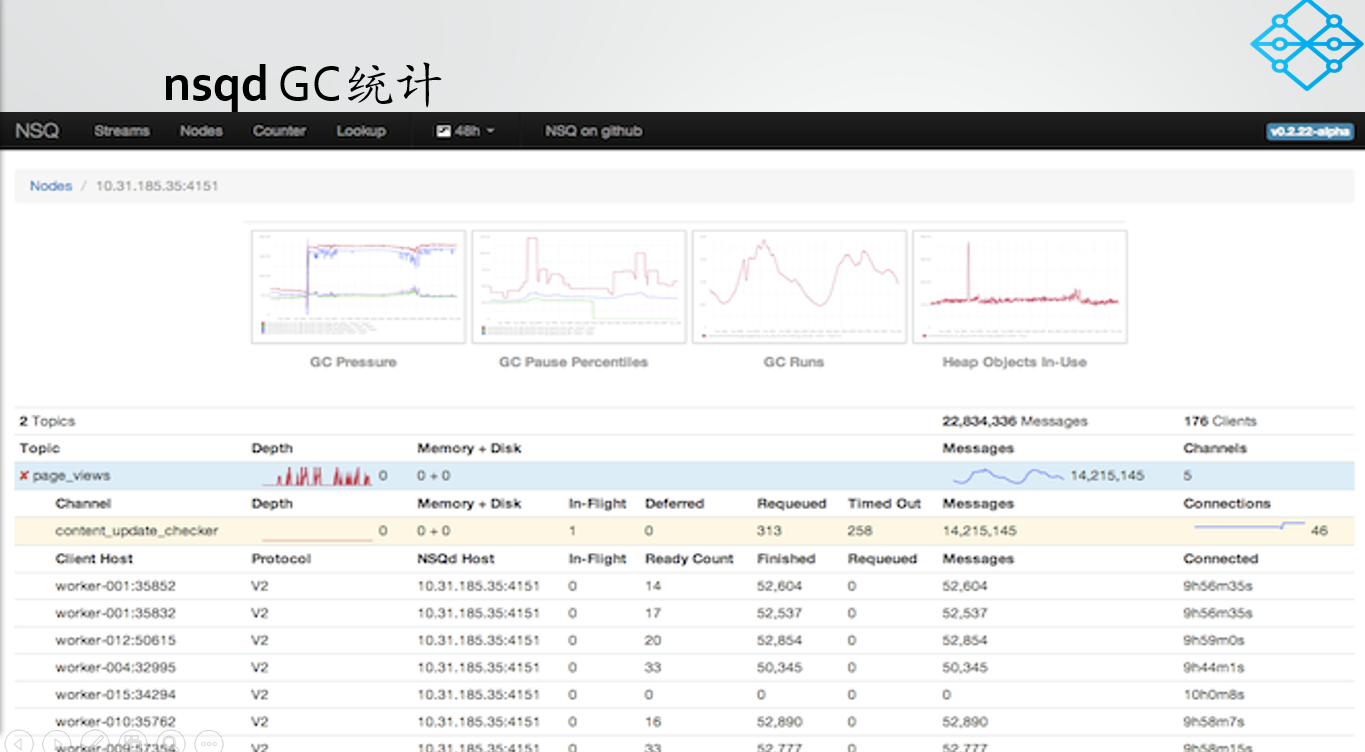Viewport: 1365px width, 752px height.
Task: Click the page_views '14,215,145' message count
Action: click(x=1107, y=476)
